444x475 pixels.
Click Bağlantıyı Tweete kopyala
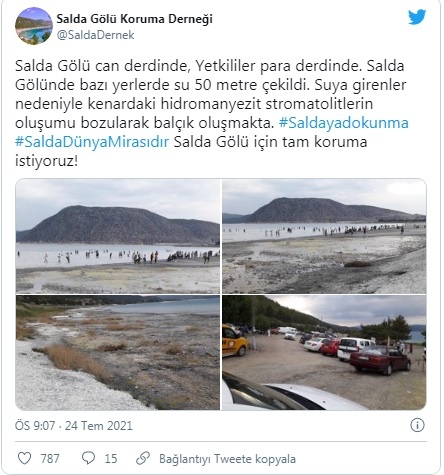[227, 459]
